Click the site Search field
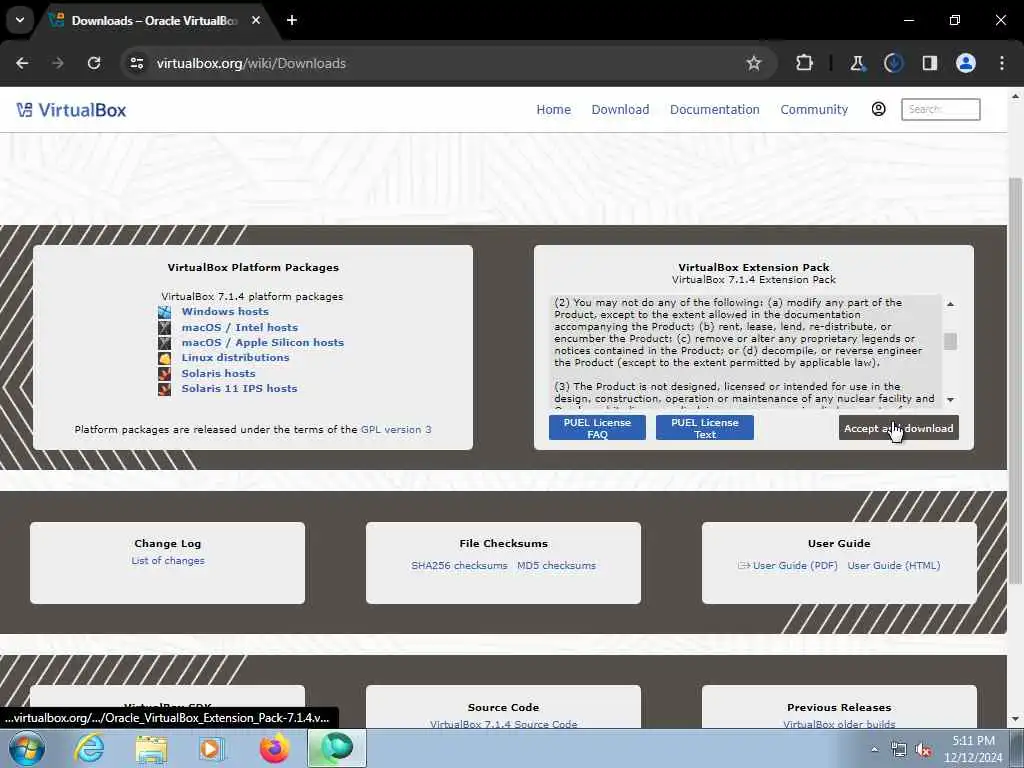Viewport: 1024px width, 768px height. [x=940, y=109]
